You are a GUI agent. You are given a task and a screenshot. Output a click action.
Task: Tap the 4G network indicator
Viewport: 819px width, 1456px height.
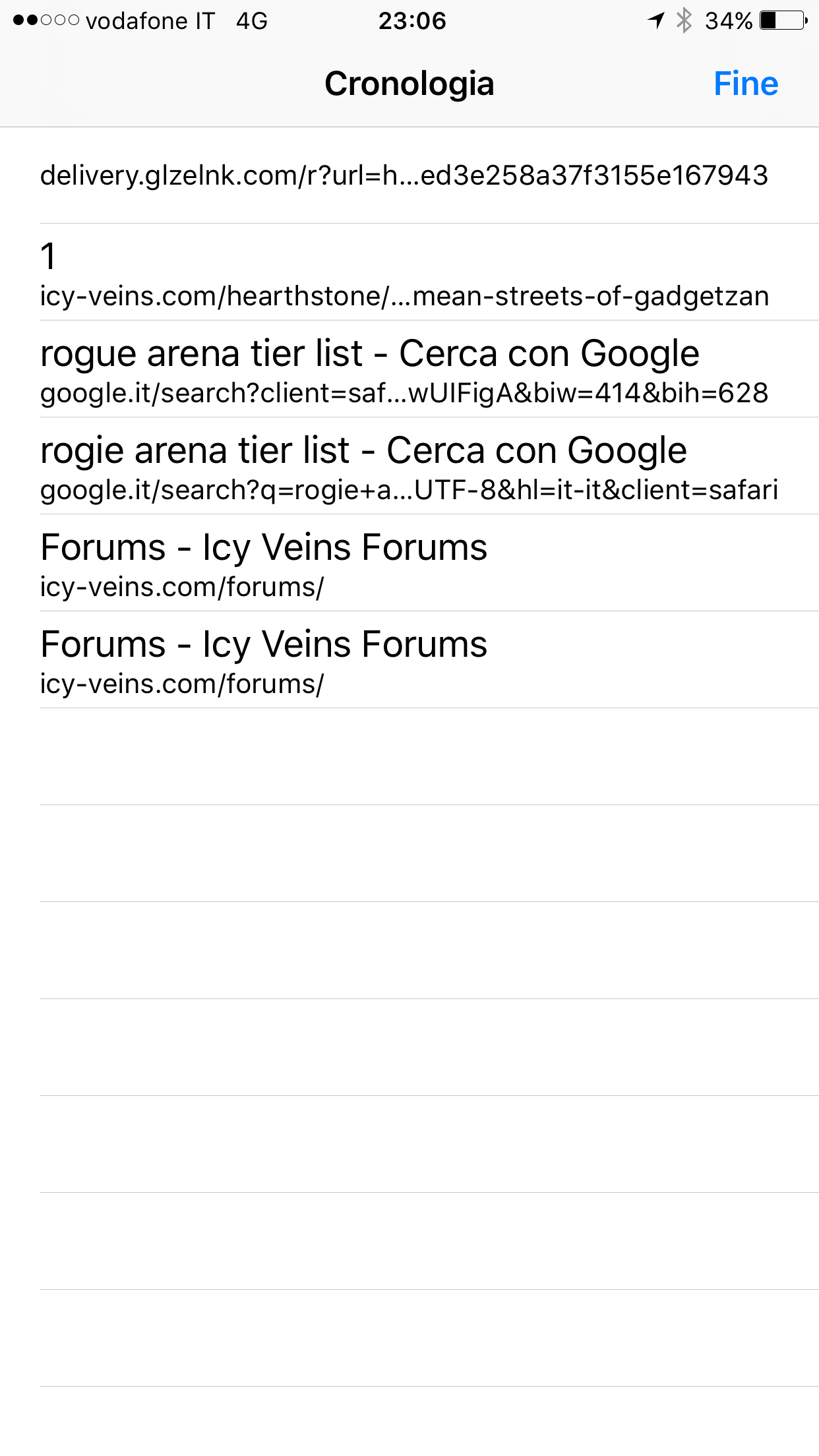[x=252, y=21]
